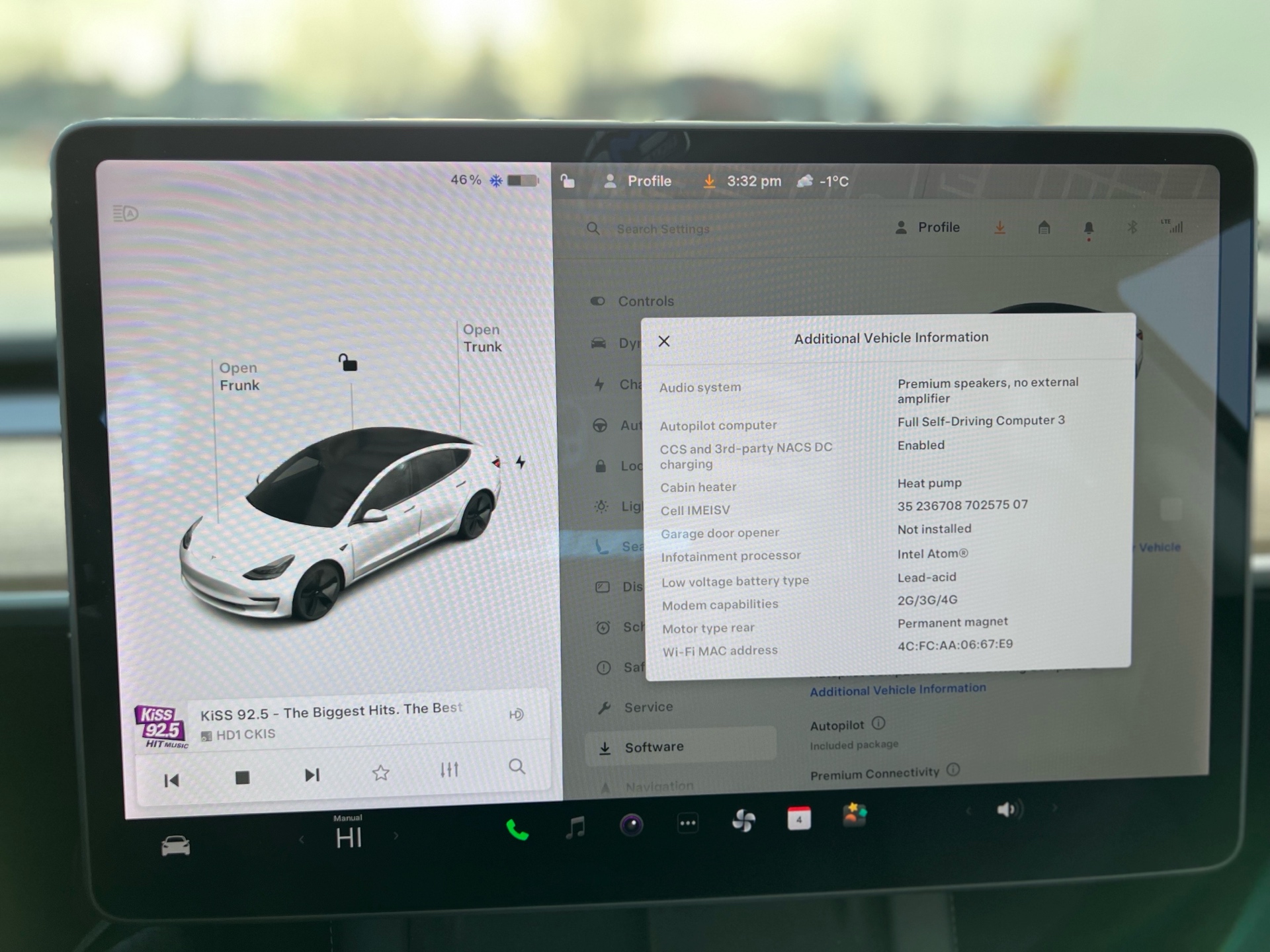Open the climate fan controls

click(743, 821)
